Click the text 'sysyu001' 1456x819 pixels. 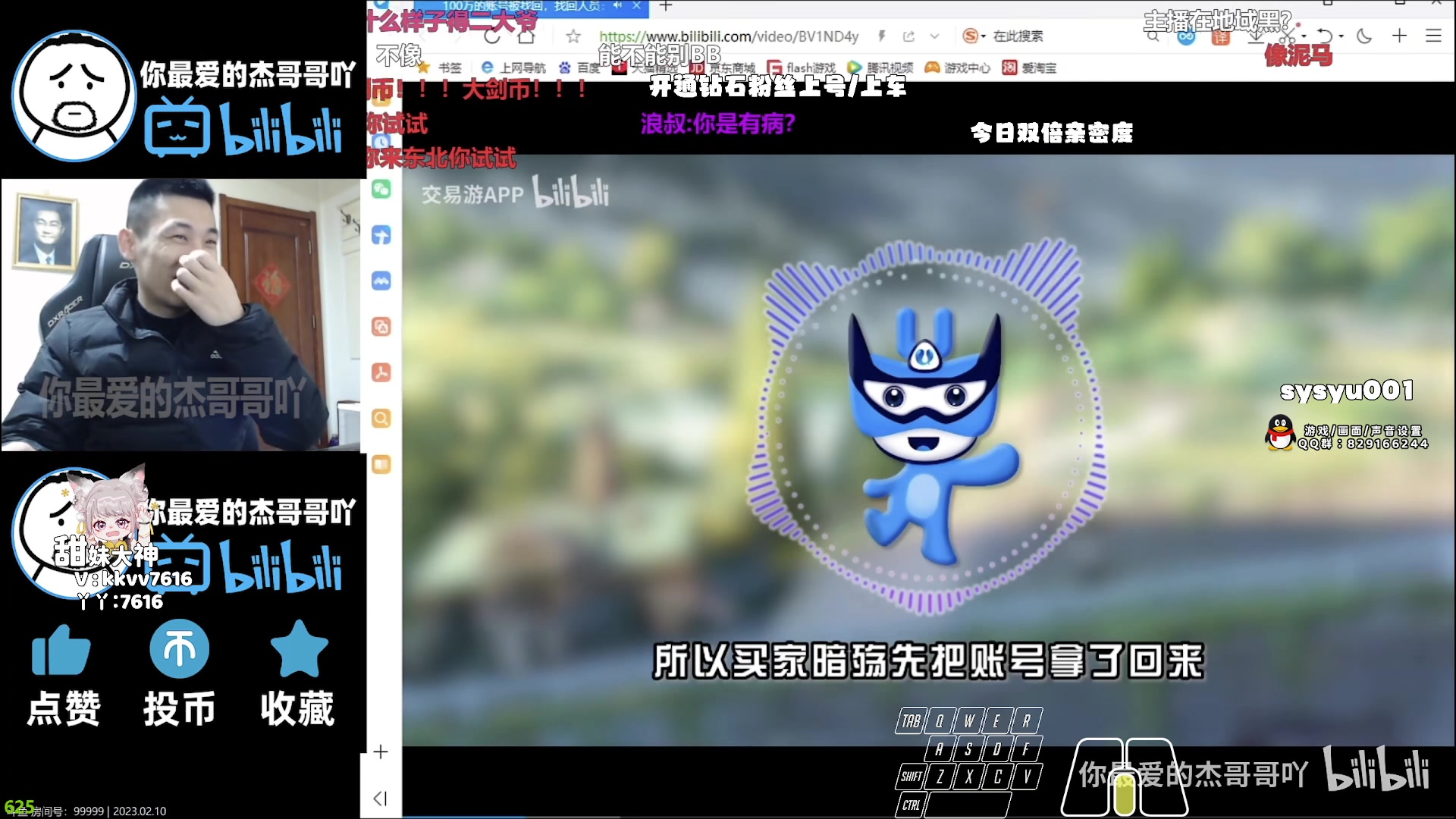click(x=1347, y=391)
